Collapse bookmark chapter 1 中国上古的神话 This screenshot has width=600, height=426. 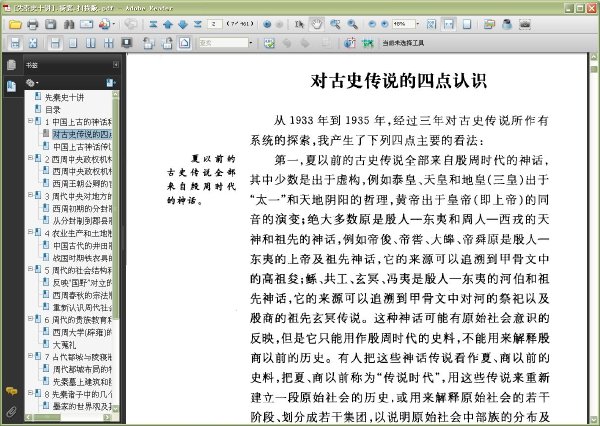[x=30, y=121]
